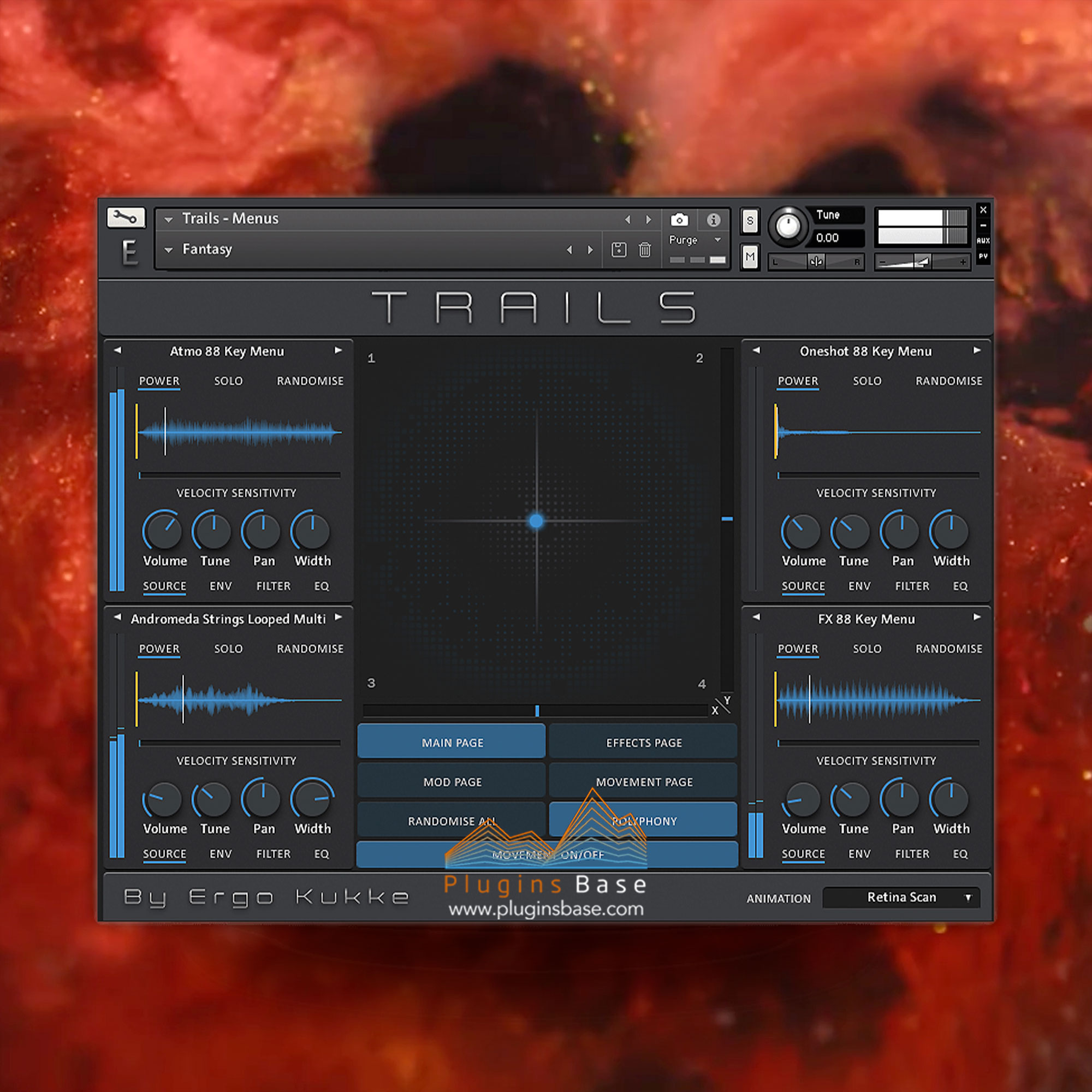The width and height of the screenshot is (1092, 1092).
Task: Click the master Tune knob
Action: (x=787, y=227)
